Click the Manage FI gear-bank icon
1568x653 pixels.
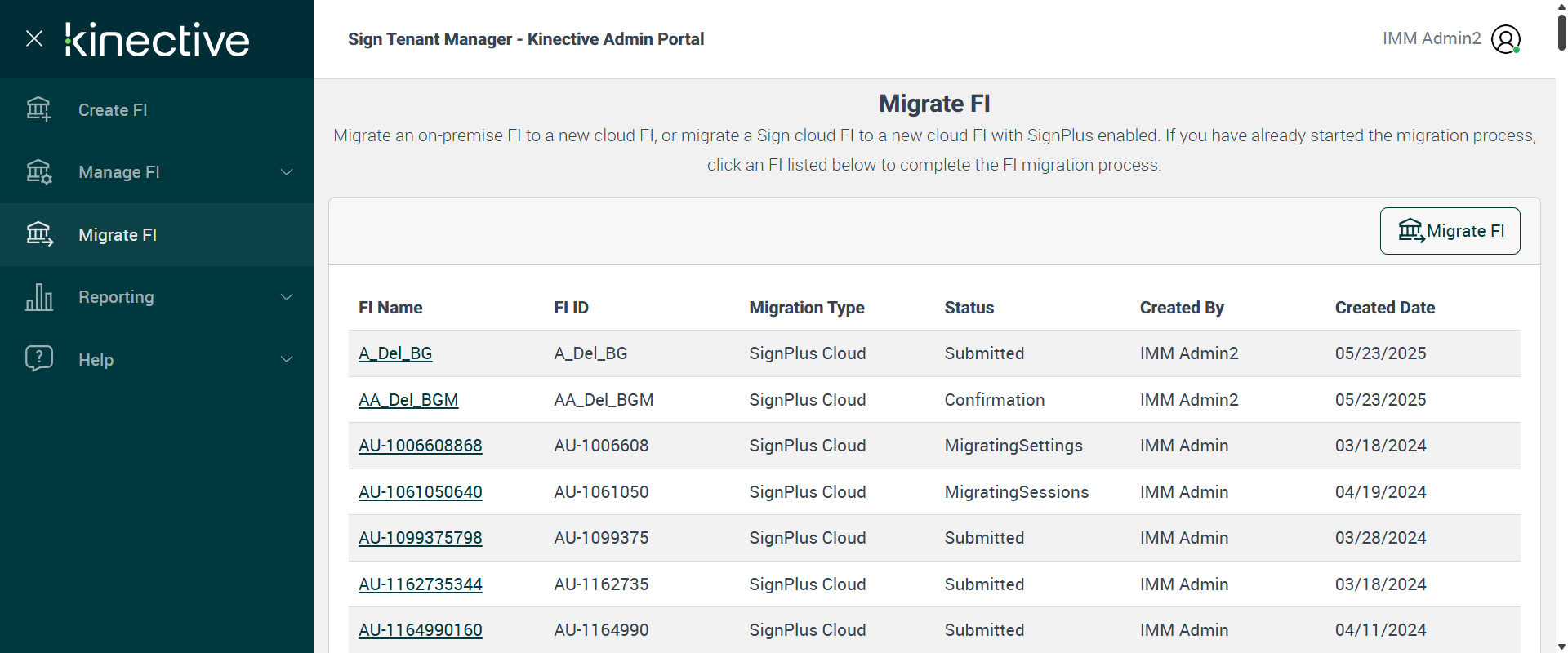[x=38, y=172]
